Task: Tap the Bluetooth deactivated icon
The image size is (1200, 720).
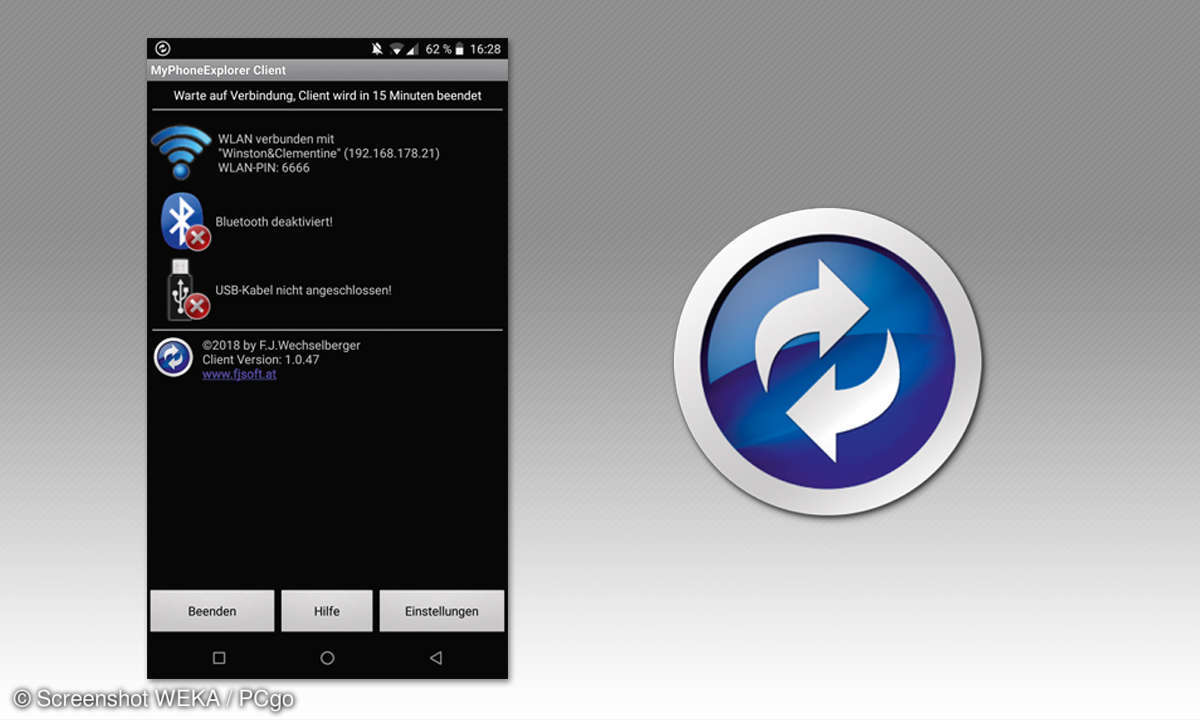Action: coord(185,222)
